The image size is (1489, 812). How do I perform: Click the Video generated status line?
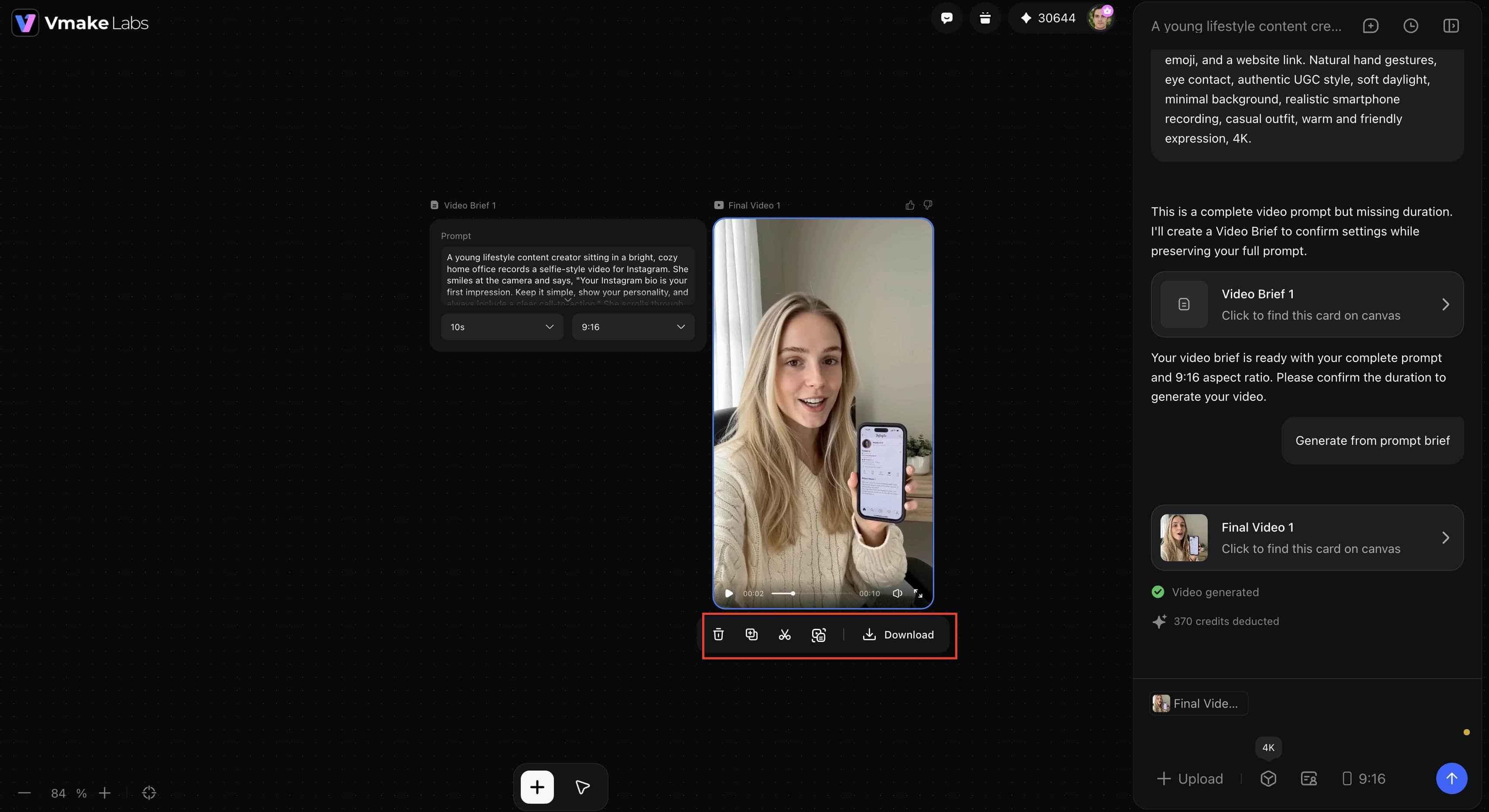click(x=1205, y=592)
